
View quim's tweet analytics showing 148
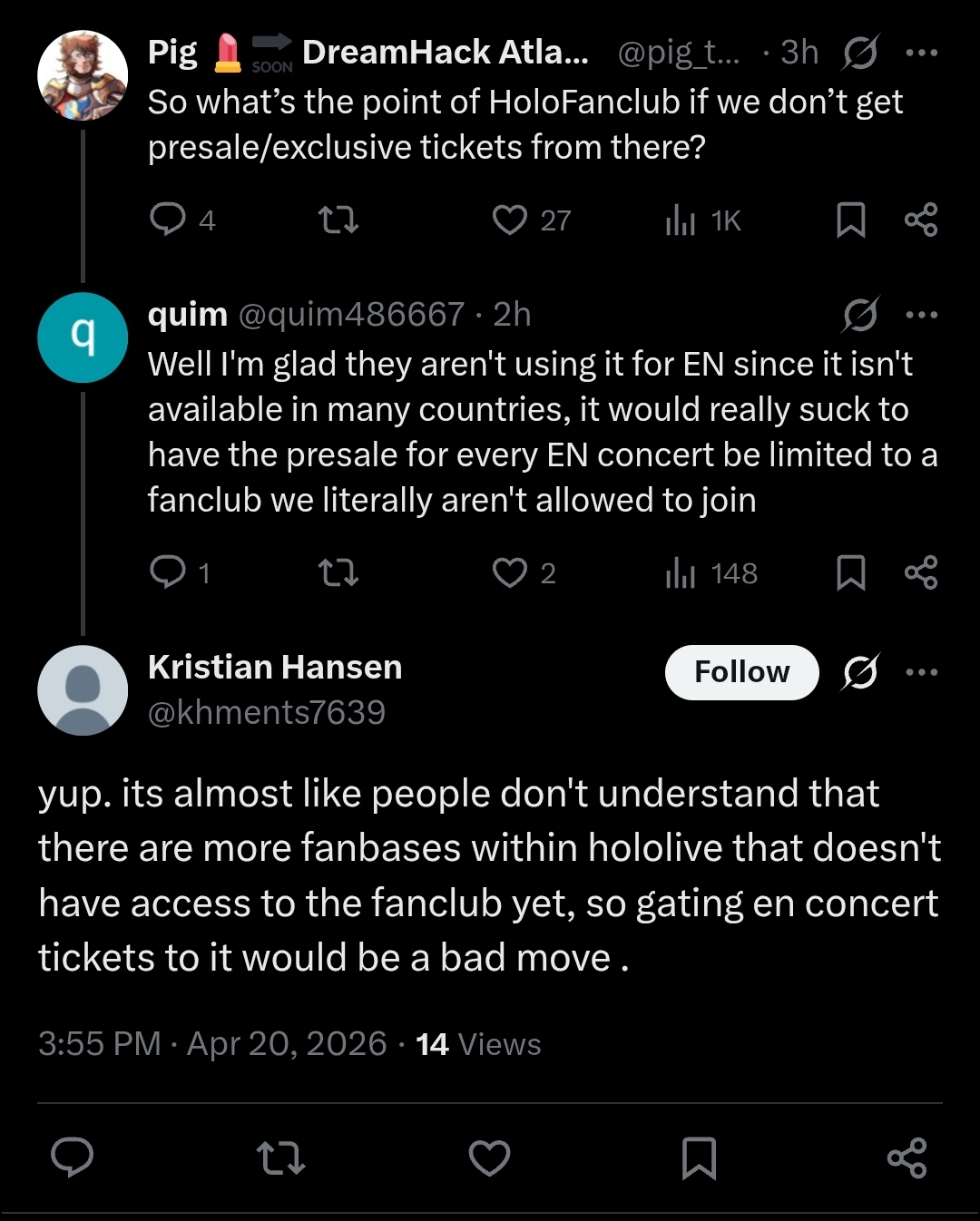[x=711, y=572]
